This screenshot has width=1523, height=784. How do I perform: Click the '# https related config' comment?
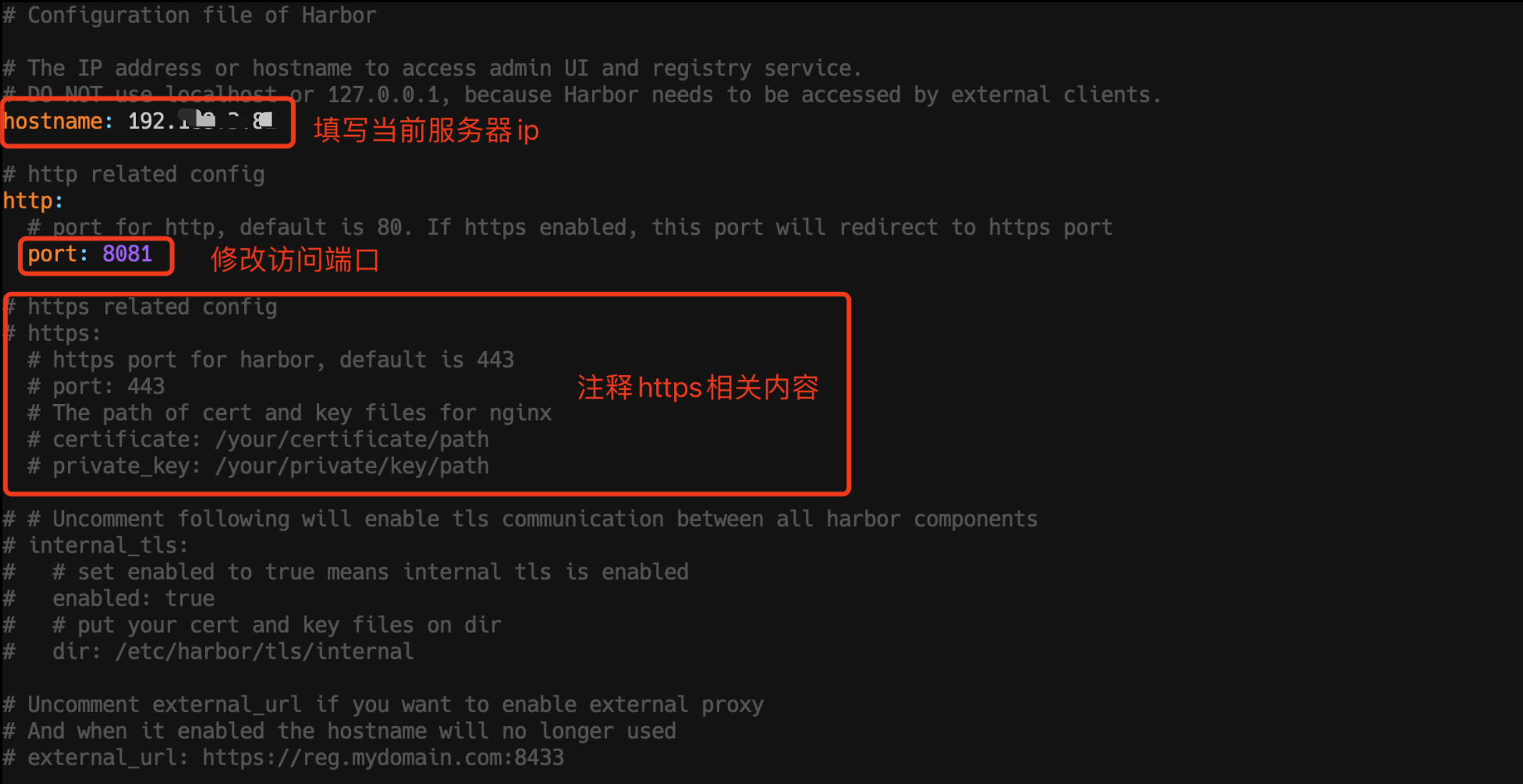141,307
